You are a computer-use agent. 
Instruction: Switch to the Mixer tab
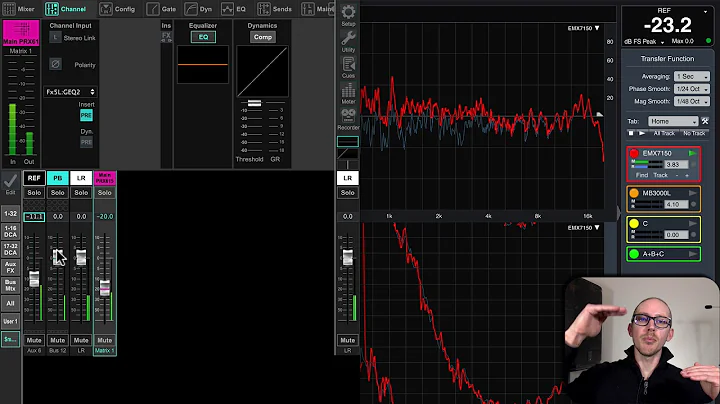tap(19, 9)
